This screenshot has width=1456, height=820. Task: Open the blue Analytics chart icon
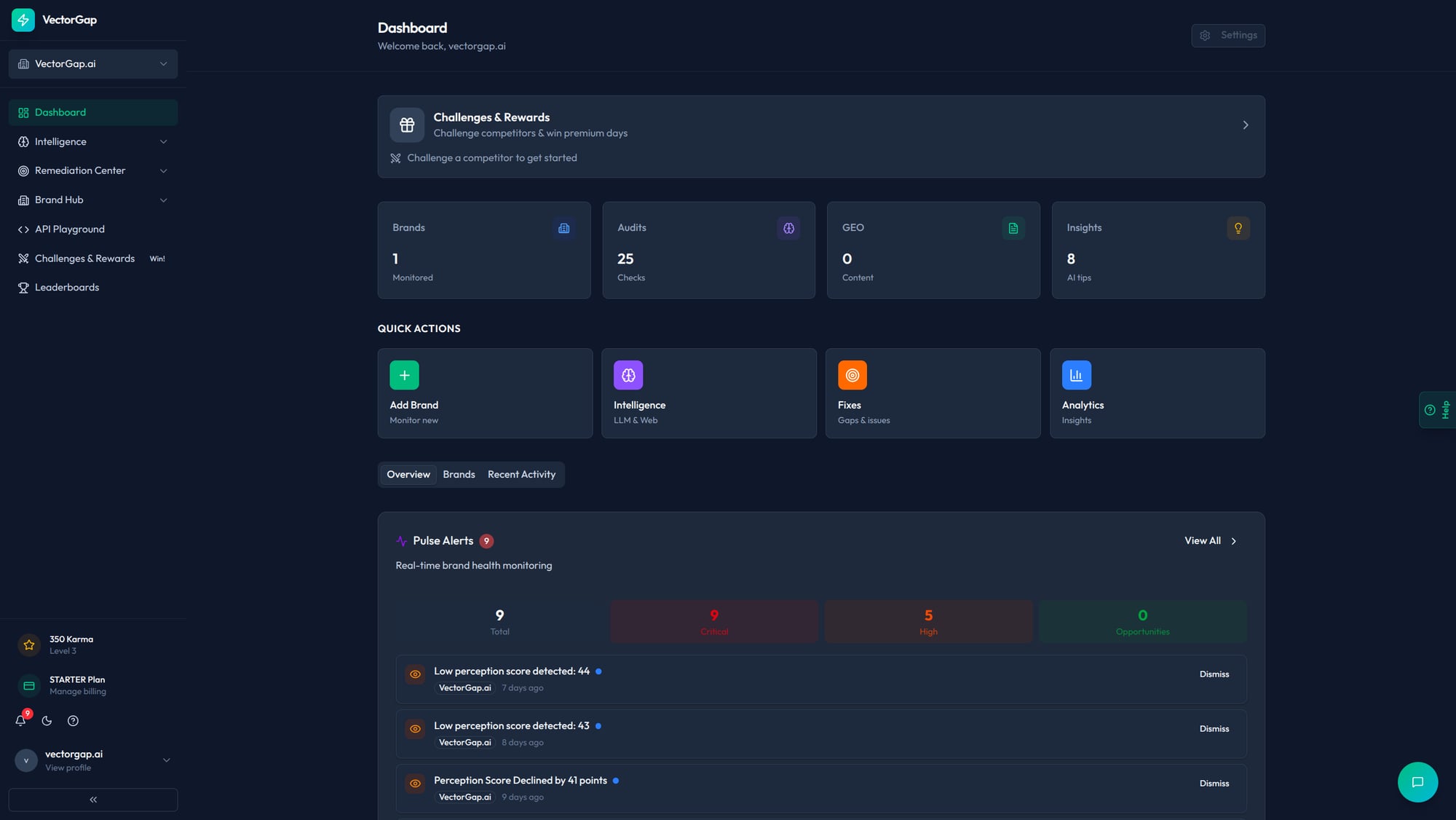click(1076, 375)
